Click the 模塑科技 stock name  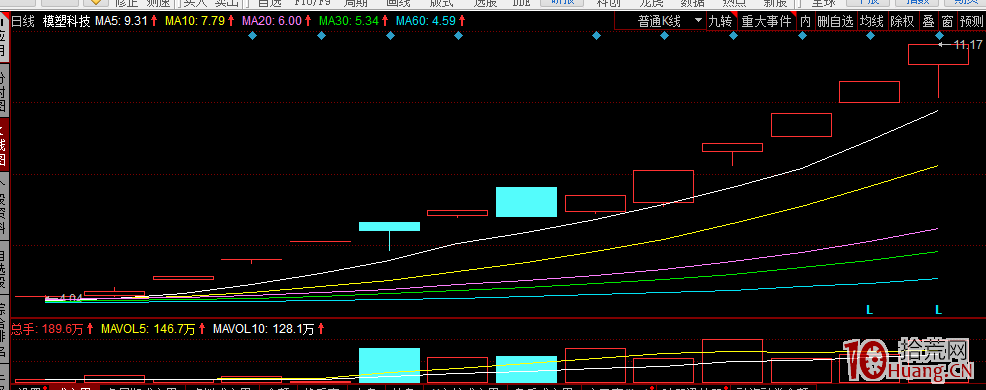(x=67, y=21)
